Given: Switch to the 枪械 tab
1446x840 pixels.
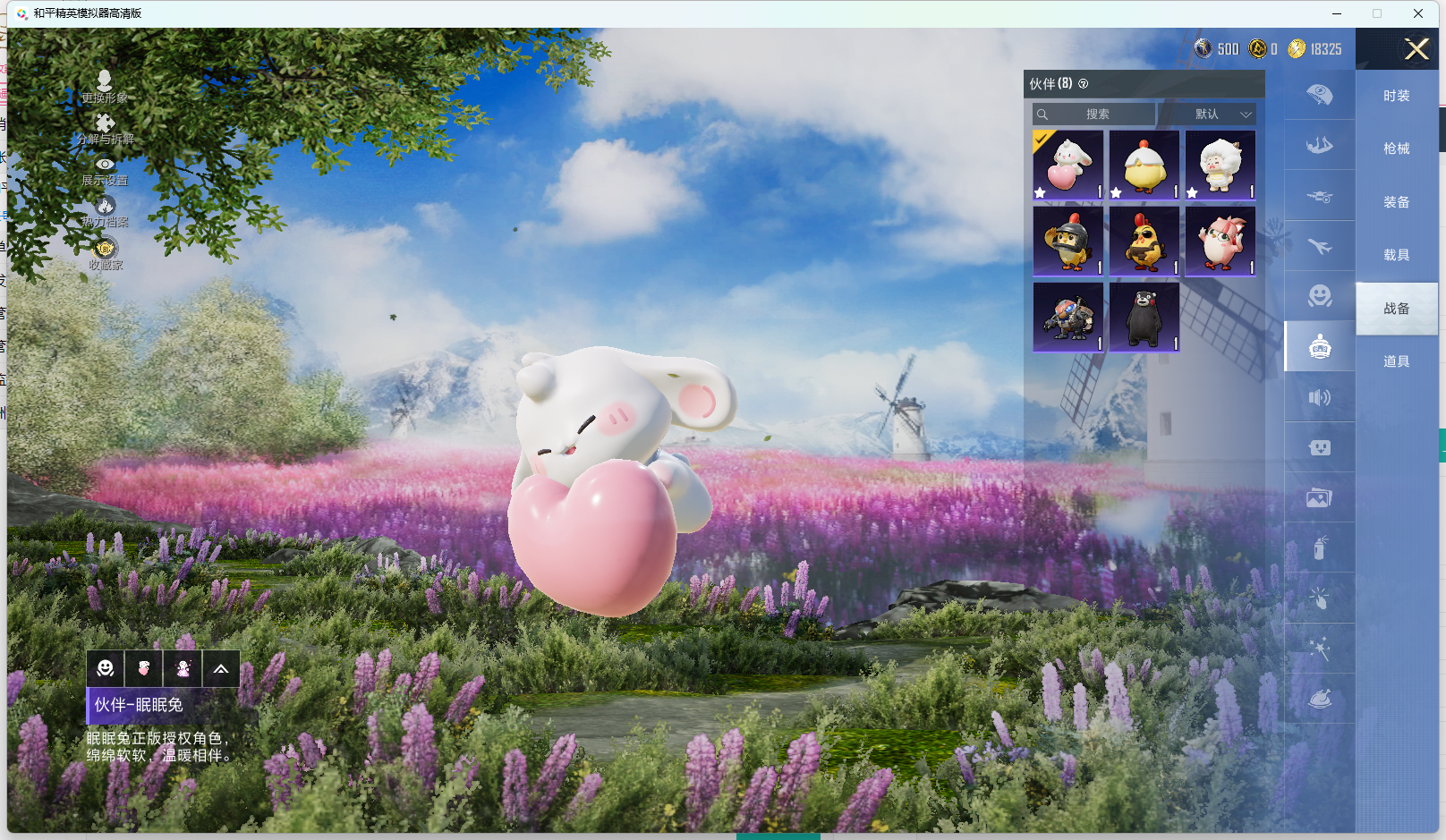Looking at the screenshot, I should [x=1396, y=148].
